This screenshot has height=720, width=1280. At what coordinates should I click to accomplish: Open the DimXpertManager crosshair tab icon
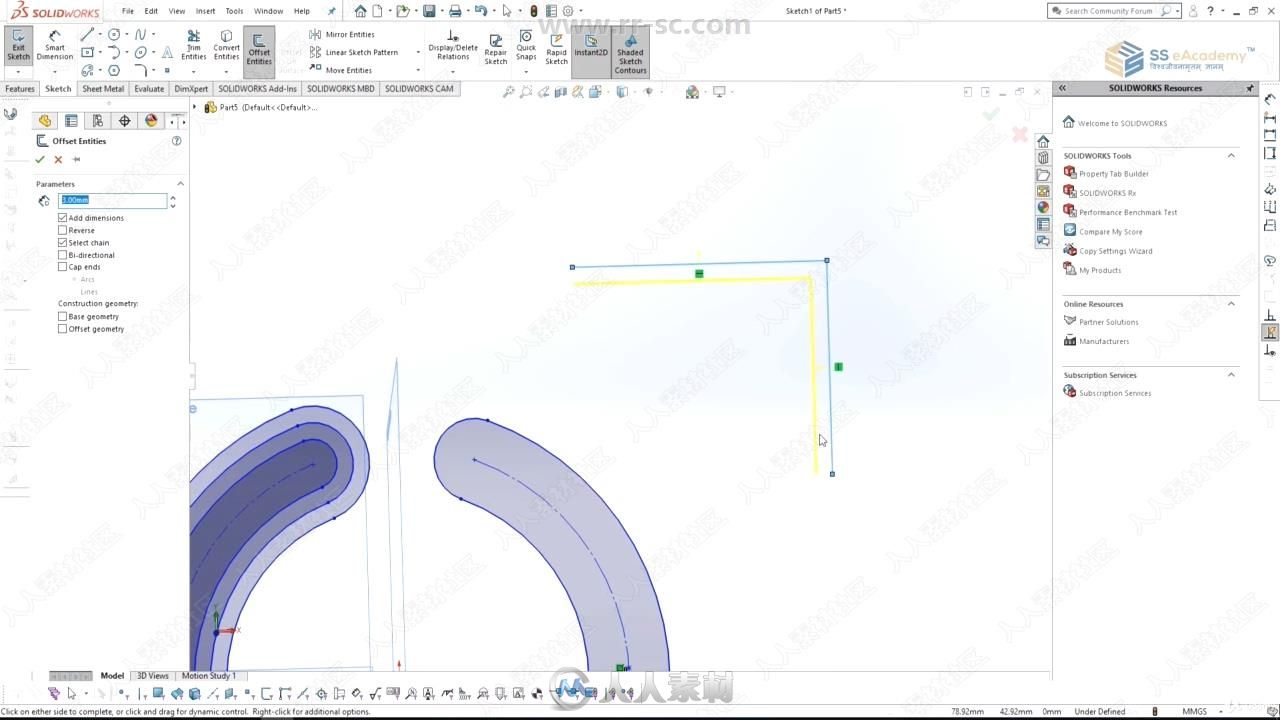(x=124, y=120)
